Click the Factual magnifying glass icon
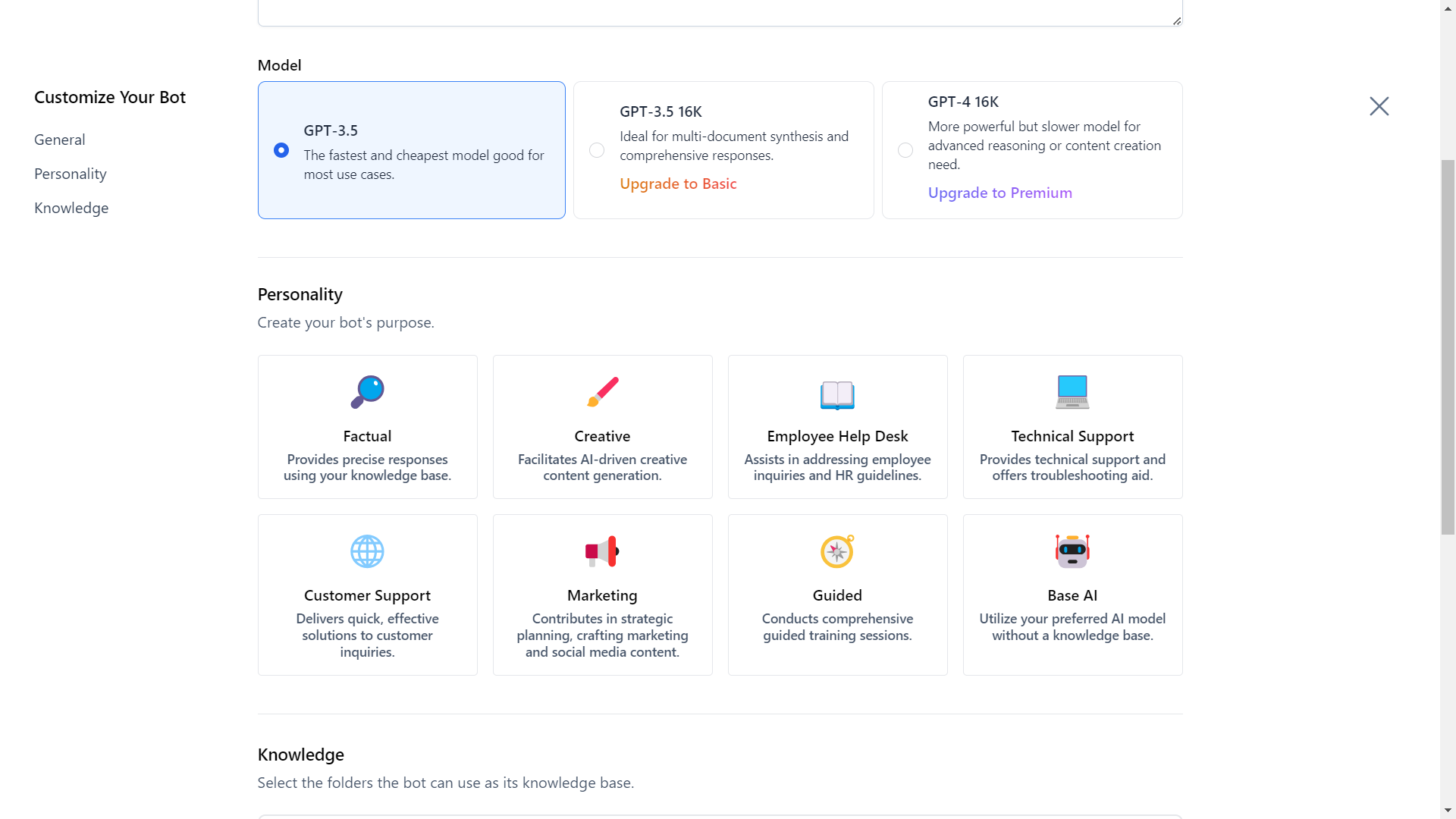This screenshot has width=1456, height=819. (367, 392)
